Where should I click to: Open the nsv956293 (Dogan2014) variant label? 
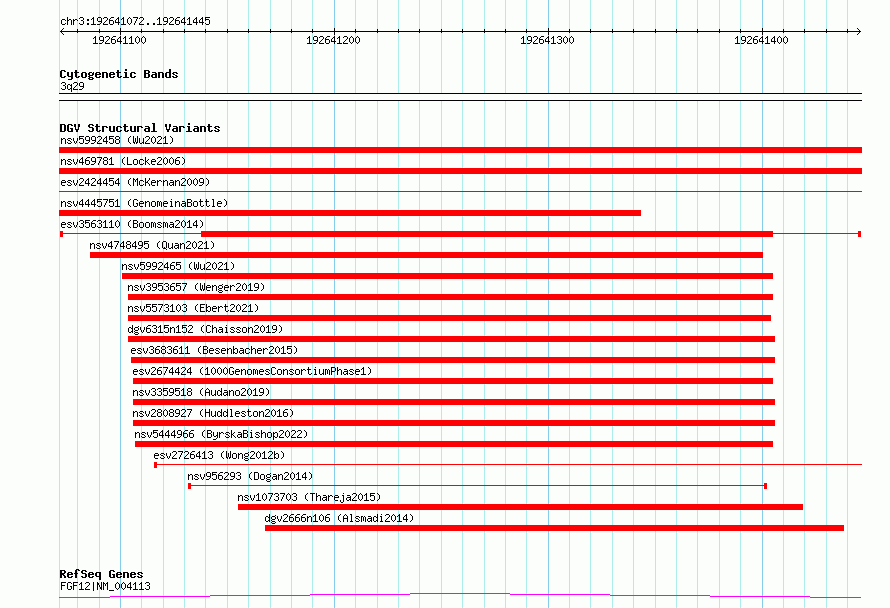tap(250, 476)
